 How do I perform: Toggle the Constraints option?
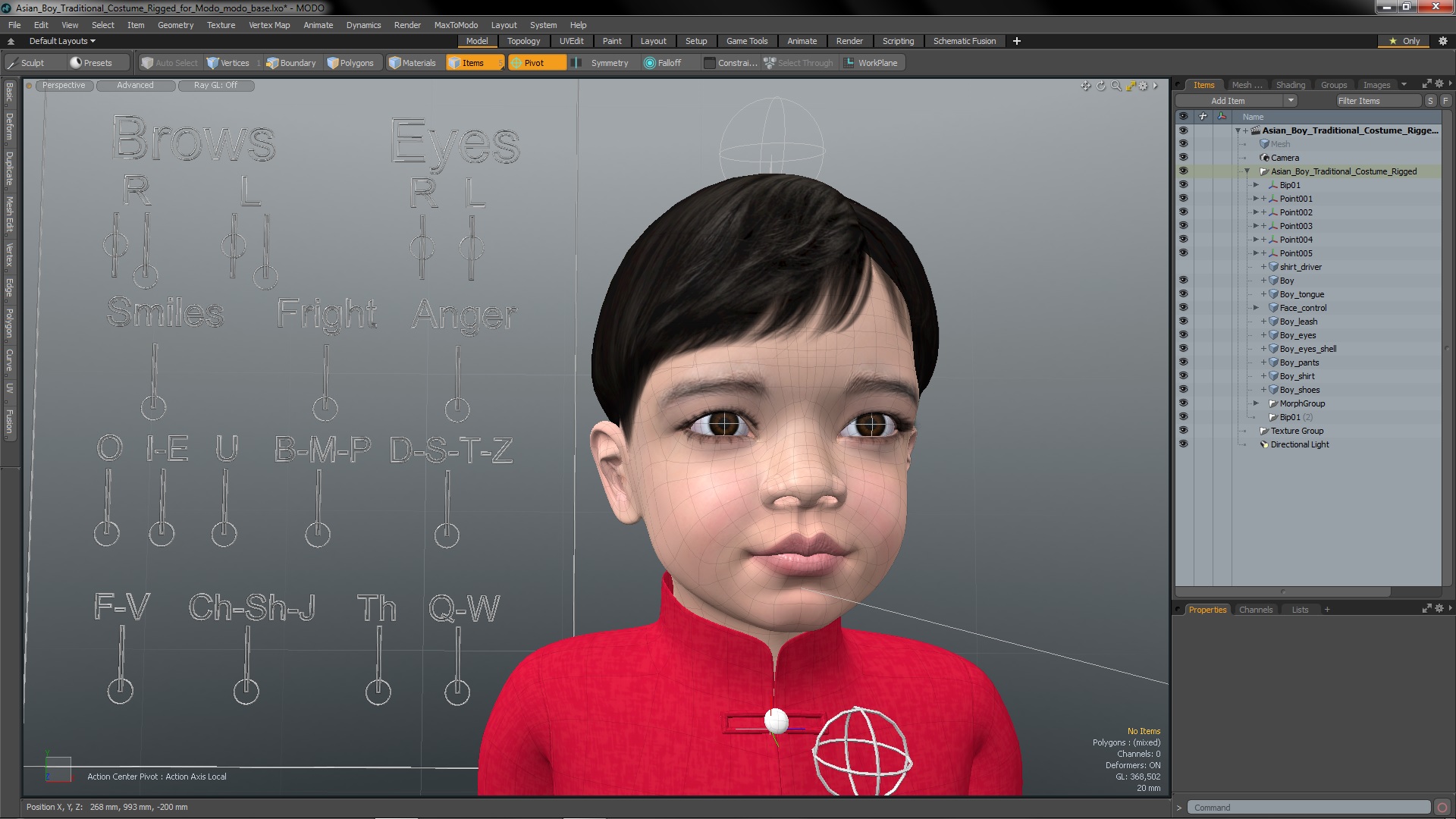[731, 63]
